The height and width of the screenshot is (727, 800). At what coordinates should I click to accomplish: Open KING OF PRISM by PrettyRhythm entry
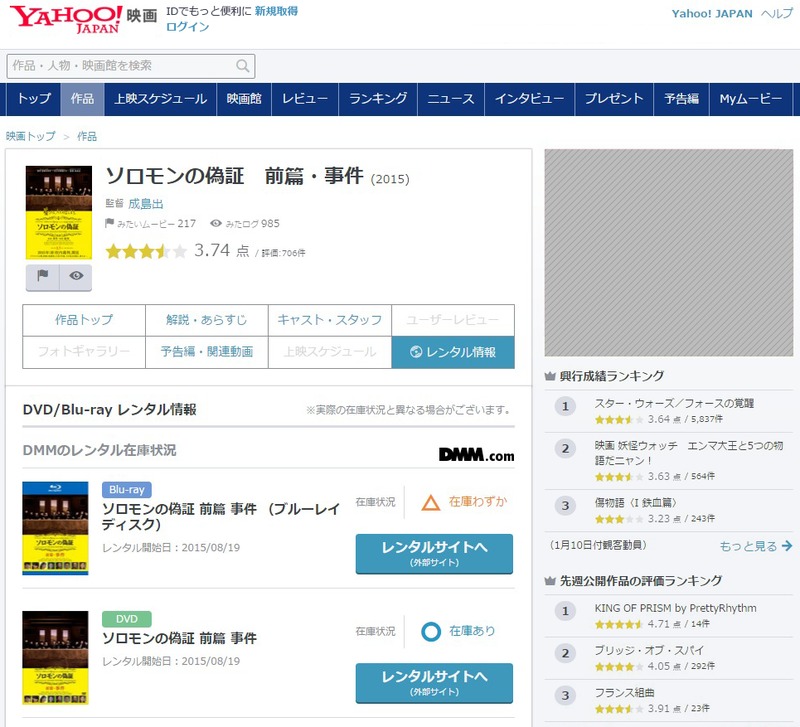pyautogui.click(x=675, y=608)
